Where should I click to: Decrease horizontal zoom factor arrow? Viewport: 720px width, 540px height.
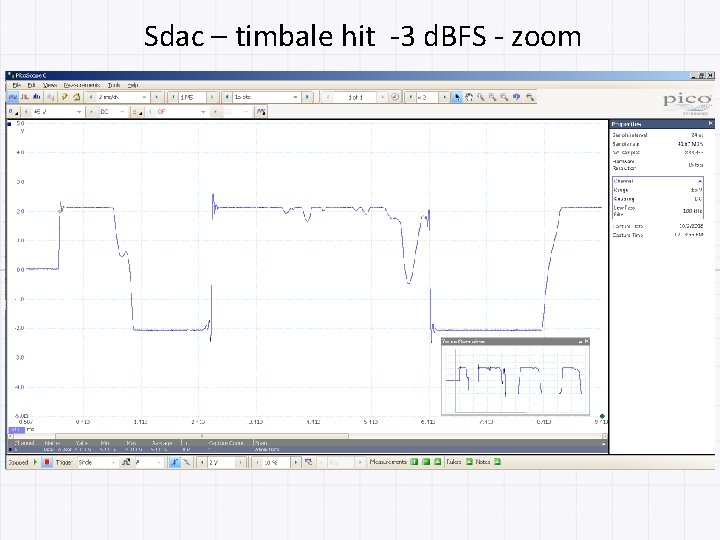coord(411,97)
